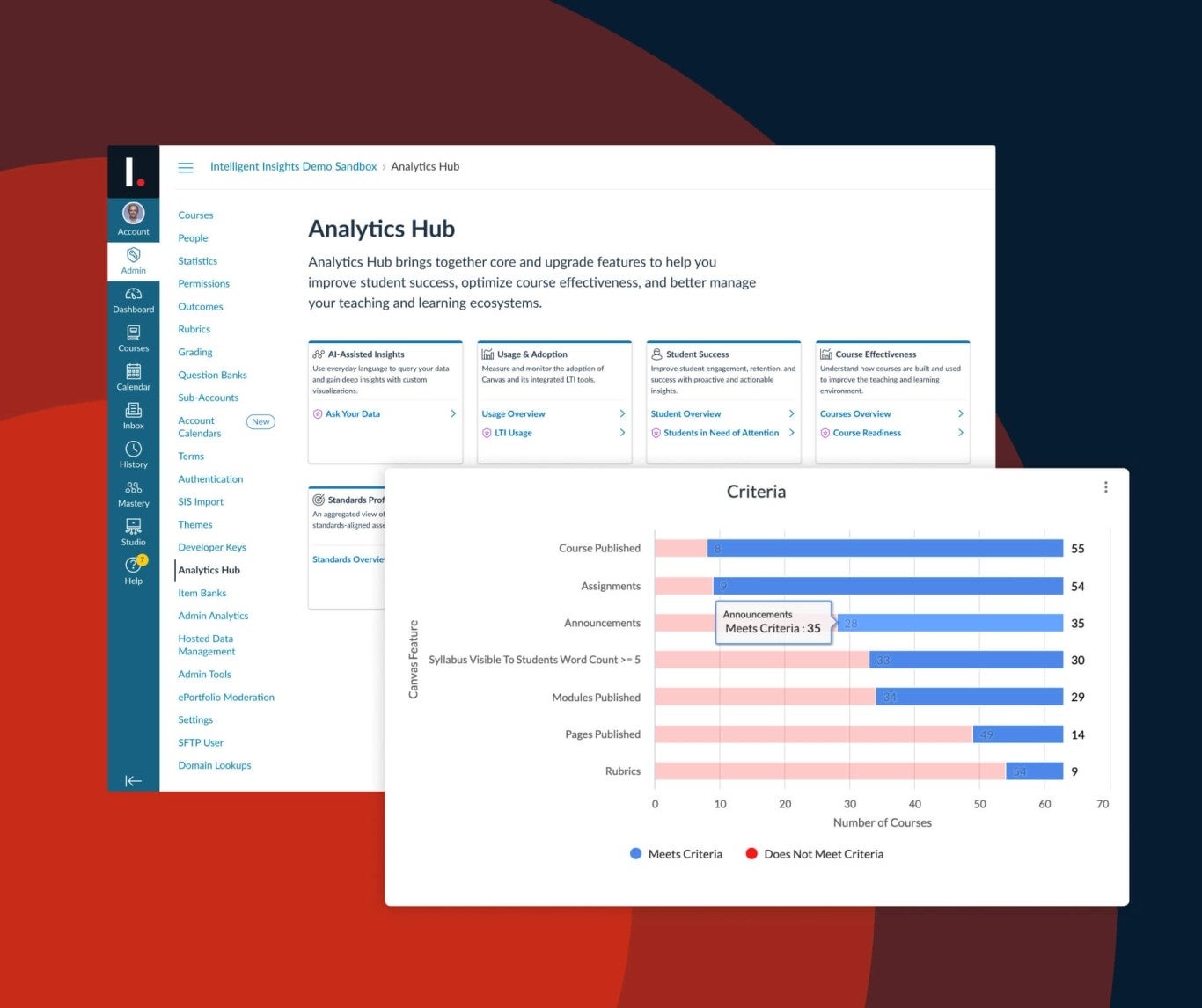Open Ask Your Data in AI-Assisted Insights

click(x=351, y=413)
